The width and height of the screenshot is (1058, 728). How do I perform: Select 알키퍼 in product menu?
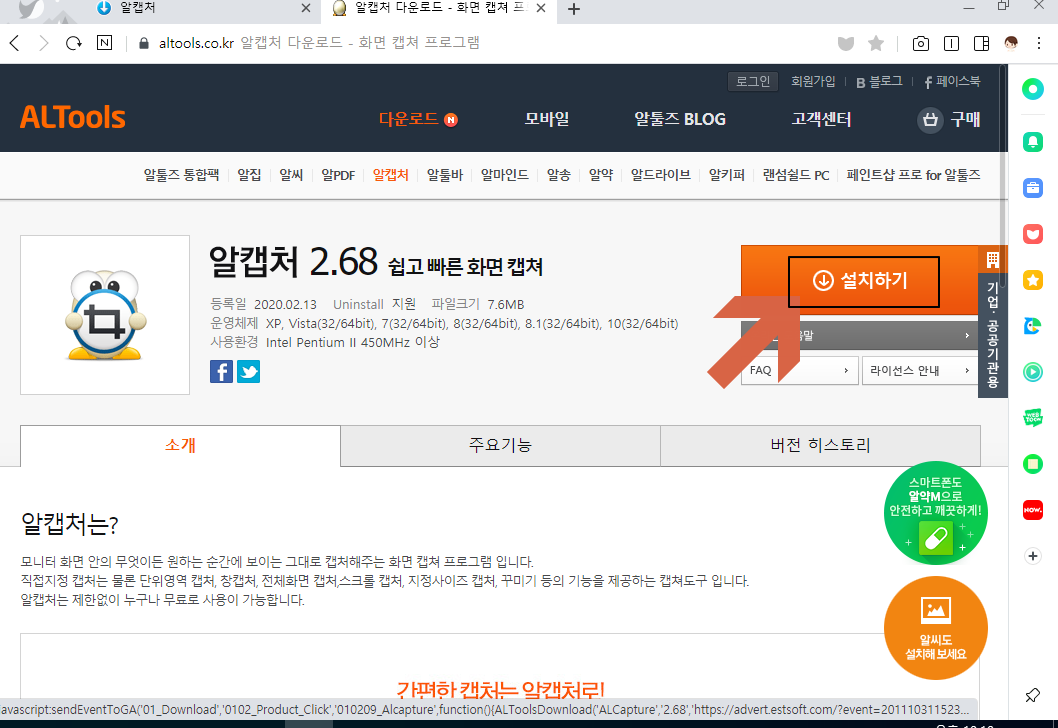click(x=727, y=175)
